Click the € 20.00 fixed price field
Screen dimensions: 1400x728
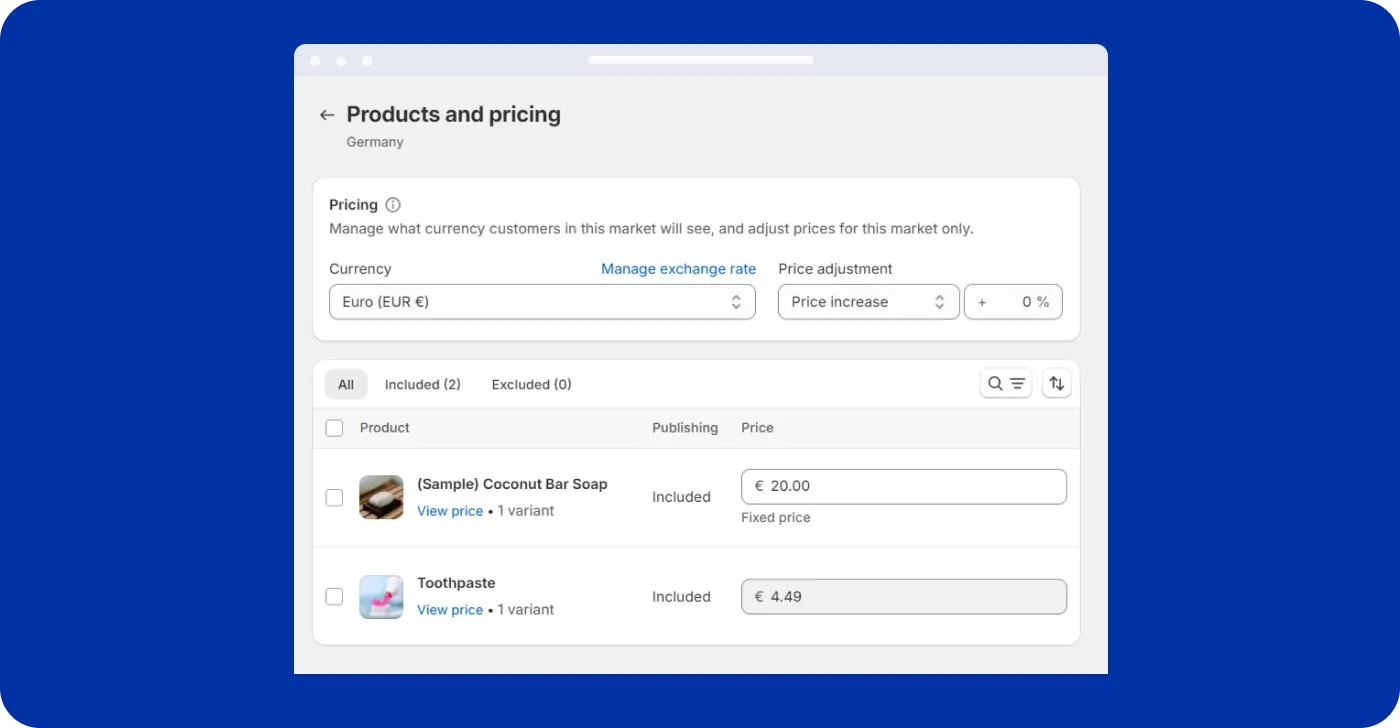coord(903,486)
